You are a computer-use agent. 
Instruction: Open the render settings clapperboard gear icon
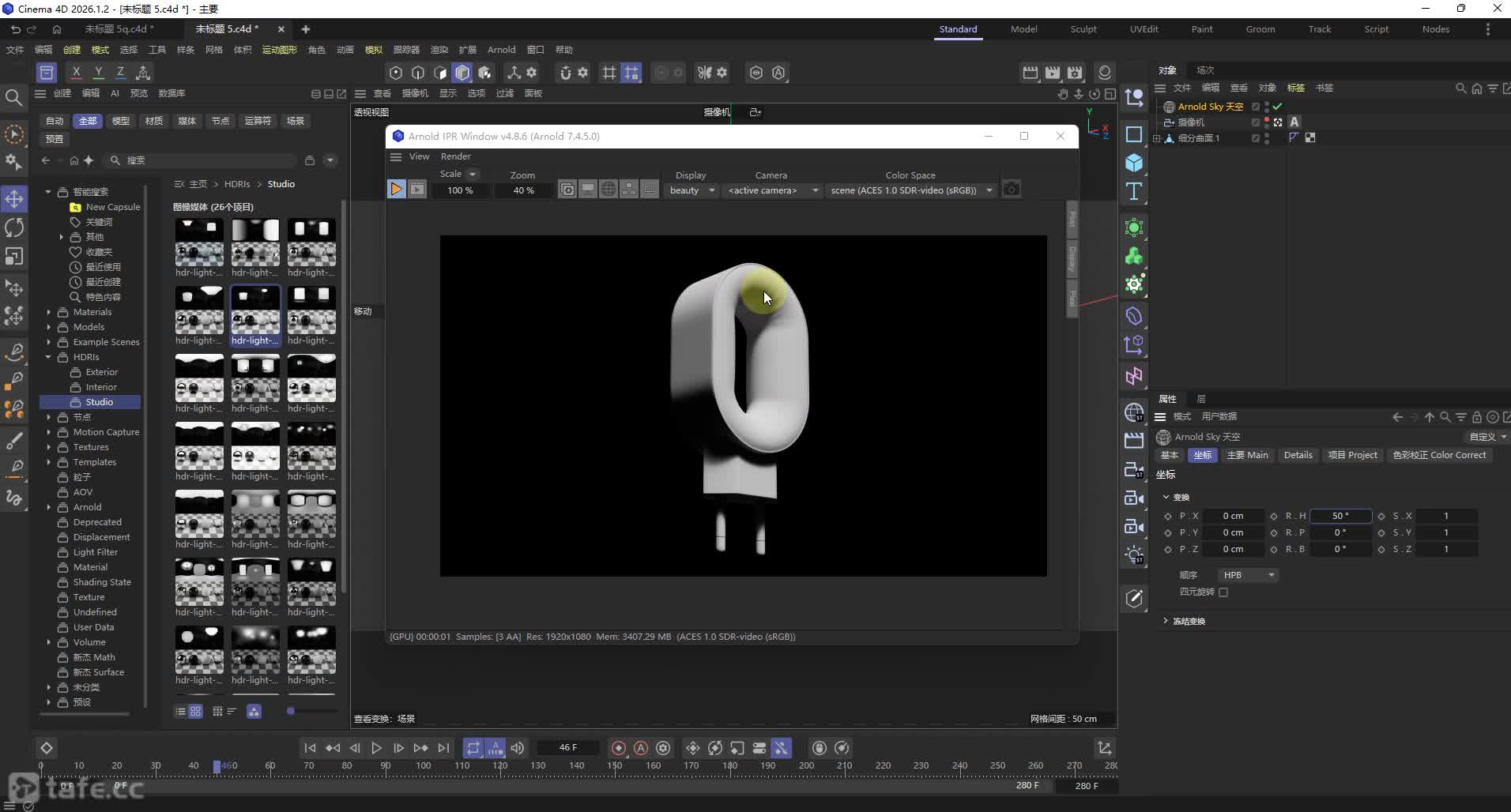point(1075,73)
